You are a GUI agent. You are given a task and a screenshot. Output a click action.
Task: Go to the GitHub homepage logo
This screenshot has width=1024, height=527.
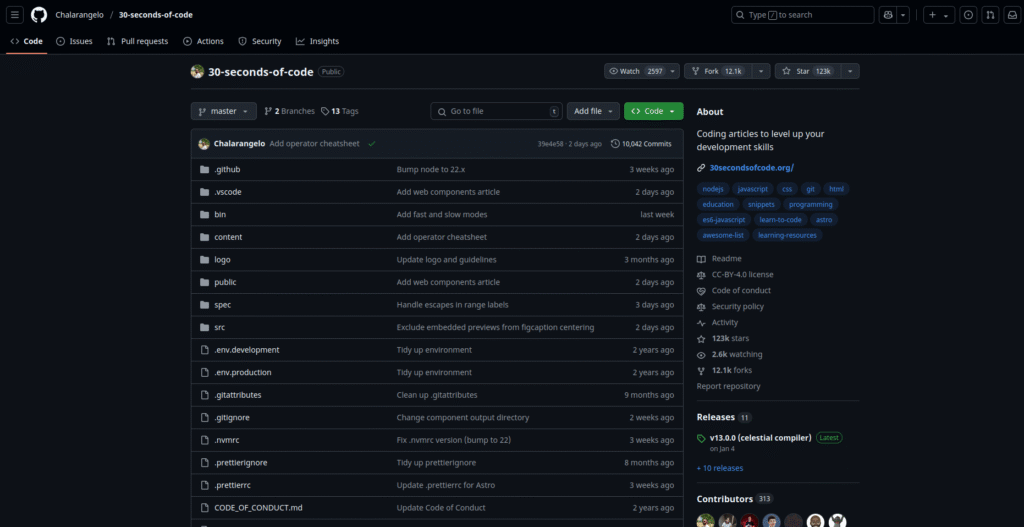click(x=39, y=14)
